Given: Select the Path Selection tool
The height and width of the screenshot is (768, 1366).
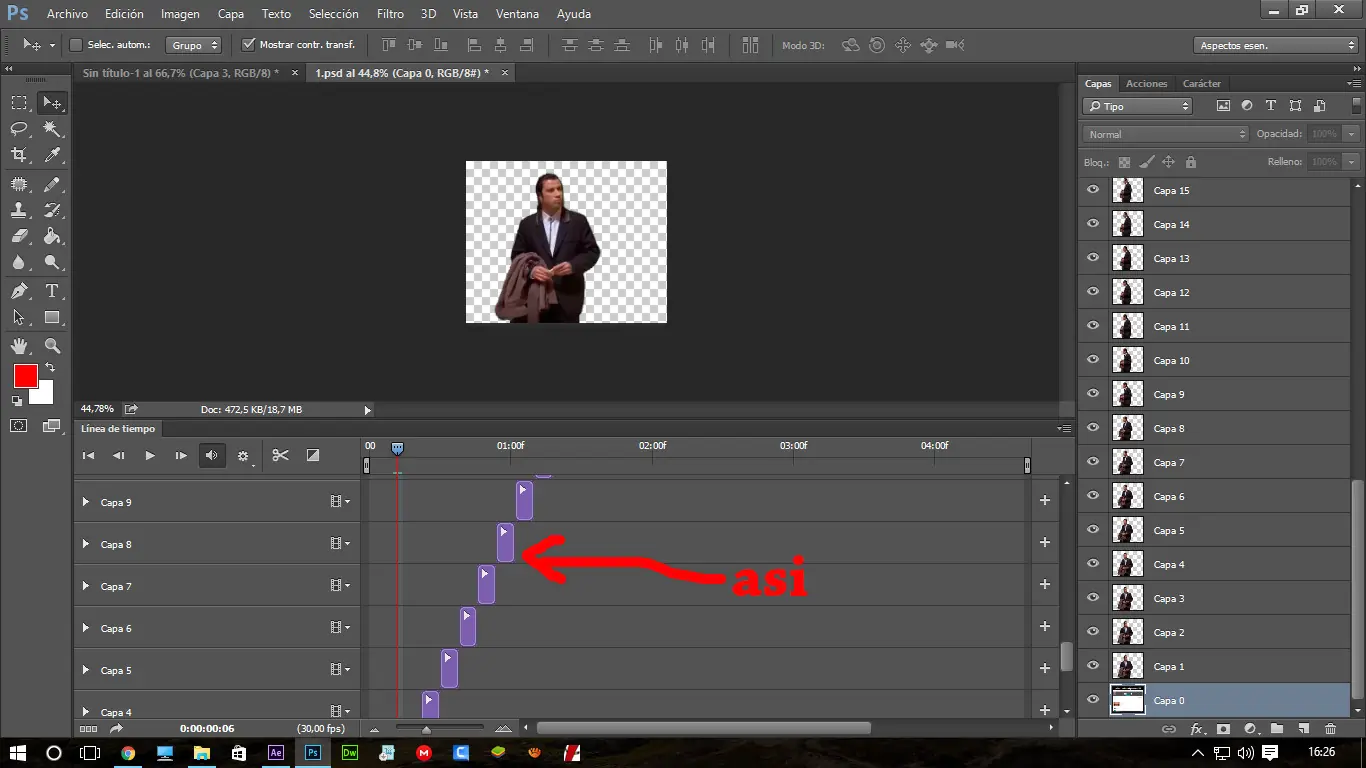Looking at the screenshot, I should click(19, 317).
